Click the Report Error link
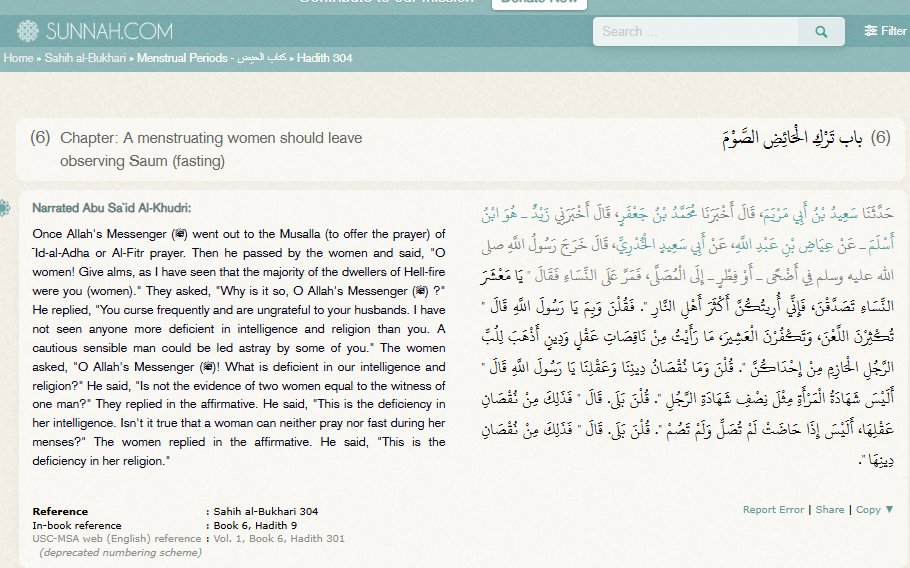This screenshot has height=568, width=910. (x=773, y=509)
